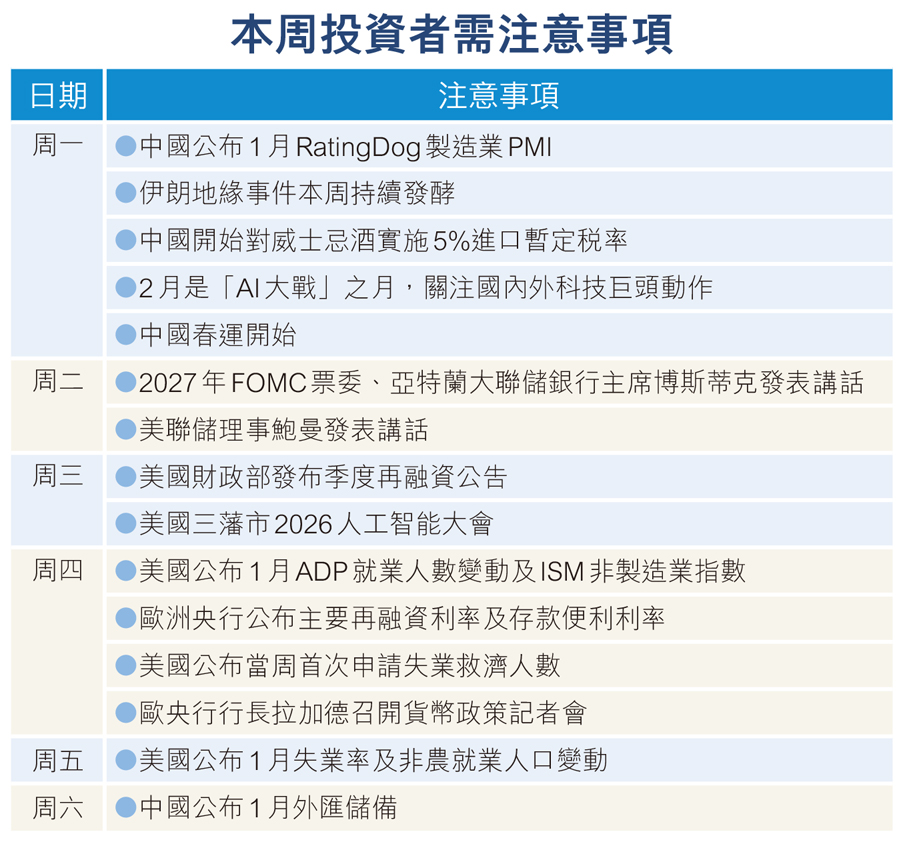
Task: Click the blue dot before 中國春運開始
Action: pos(125,335)
